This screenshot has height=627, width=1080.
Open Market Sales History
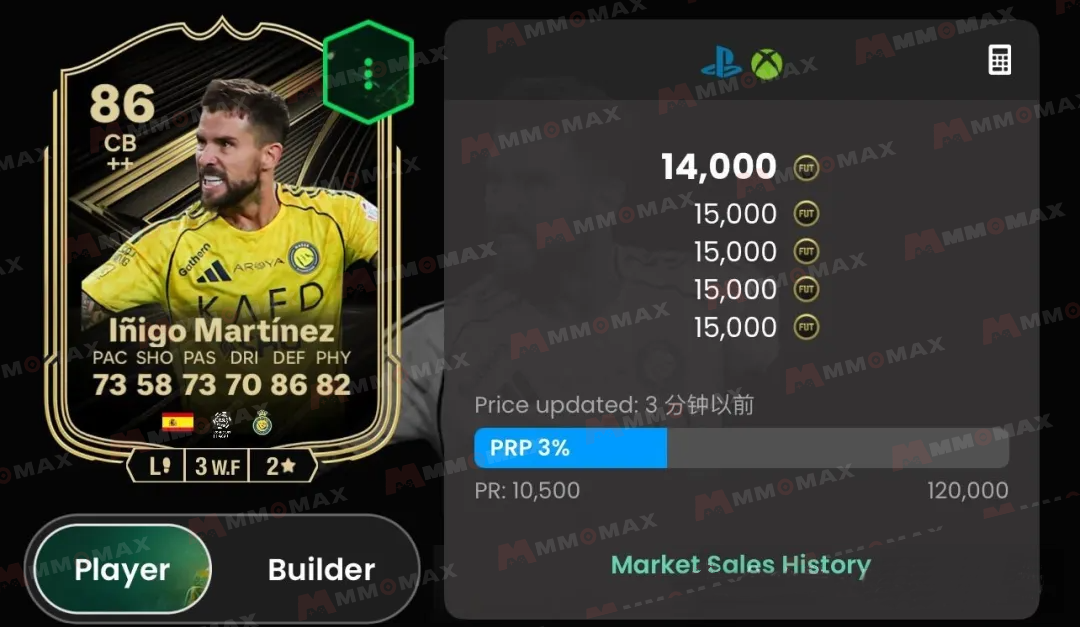click(741, 565)
